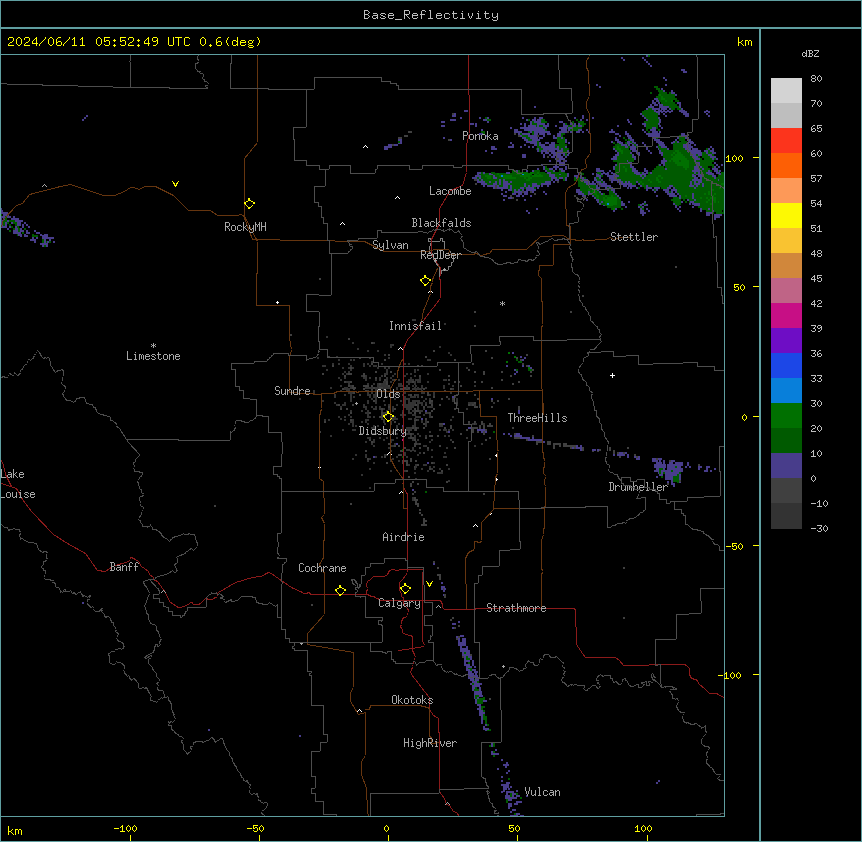
Task: Click the Strathmore city label
Action: pos(516,608)
